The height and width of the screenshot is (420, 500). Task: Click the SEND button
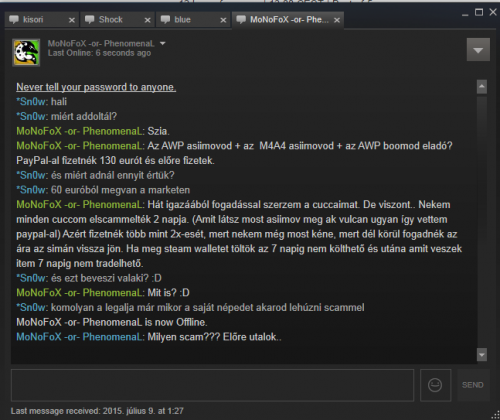473,385
